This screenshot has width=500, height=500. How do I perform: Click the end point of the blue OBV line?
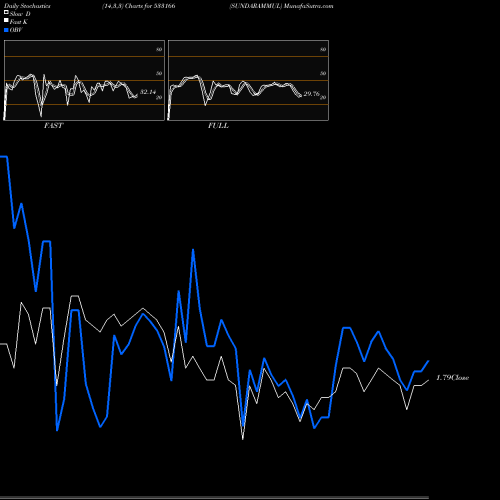(x=428, y=361)
